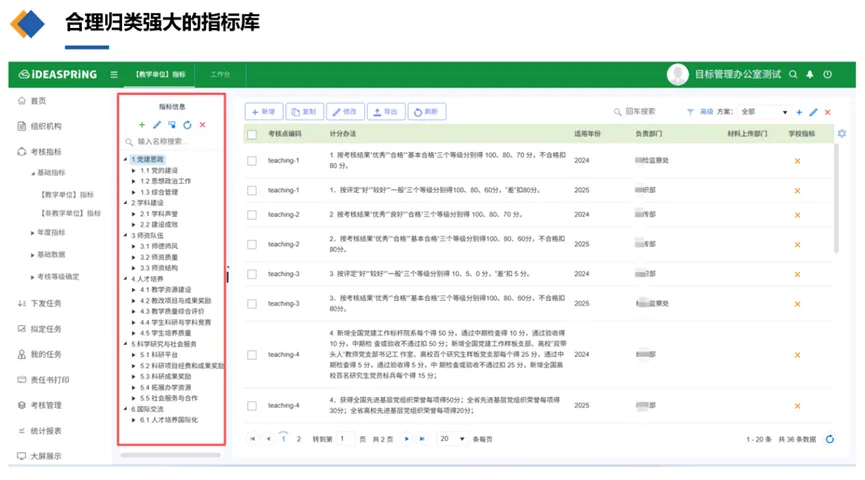Add a scheme with the blue plus icon

[x=799, y=112]
